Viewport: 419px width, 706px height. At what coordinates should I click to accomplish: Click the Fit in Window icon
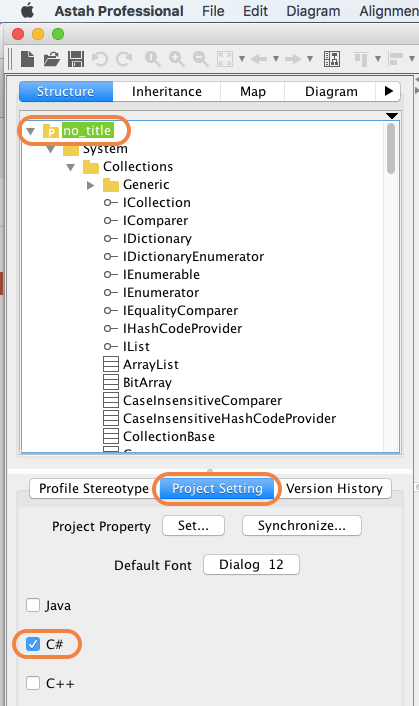pos(225,59)
